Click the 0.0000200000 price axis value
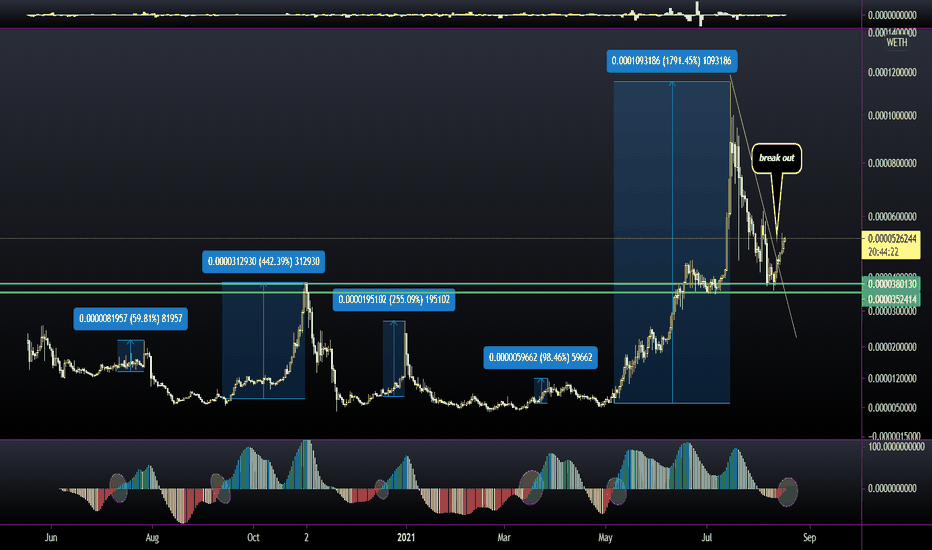 click(892, 347)
